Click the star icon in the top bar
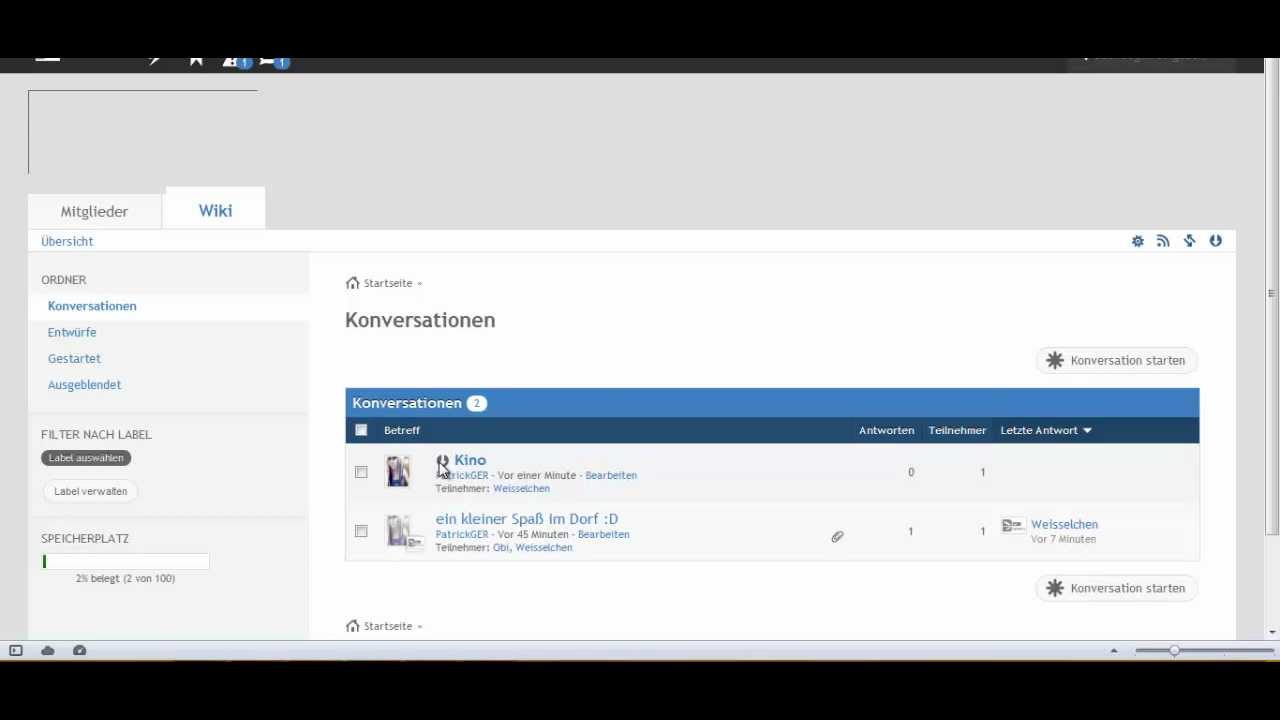Screen dimensions: 1280x720 click(196, 61)
